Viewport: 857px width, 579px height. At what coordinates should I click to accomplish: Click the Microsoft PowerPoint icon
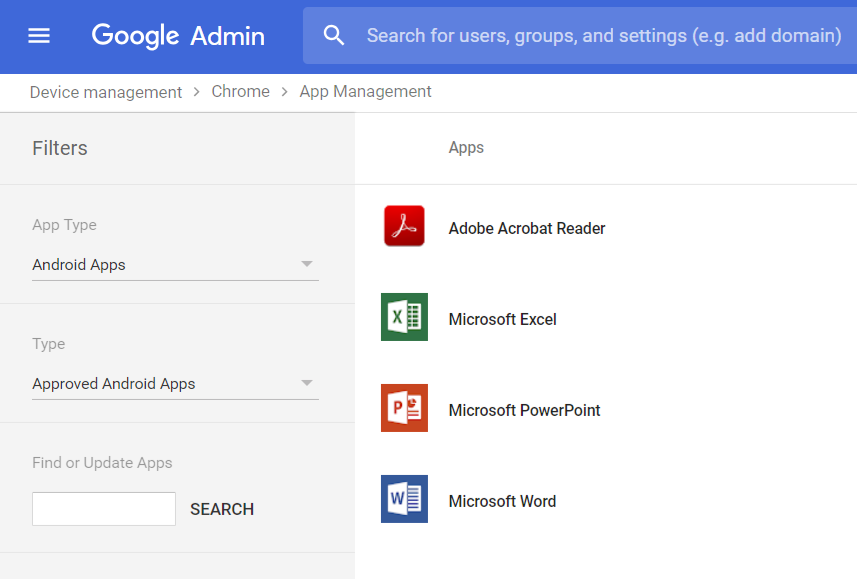tap(404, 408)
